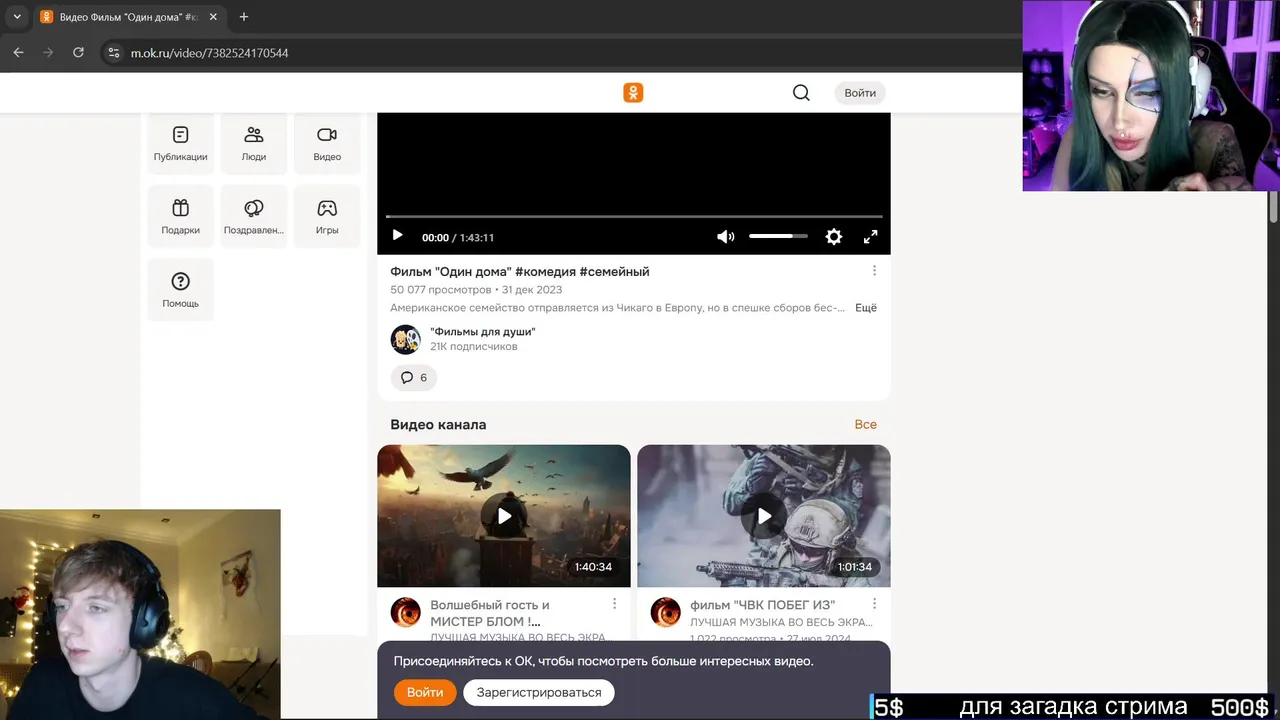Open the Люди sidebar section

pos(254,144)
